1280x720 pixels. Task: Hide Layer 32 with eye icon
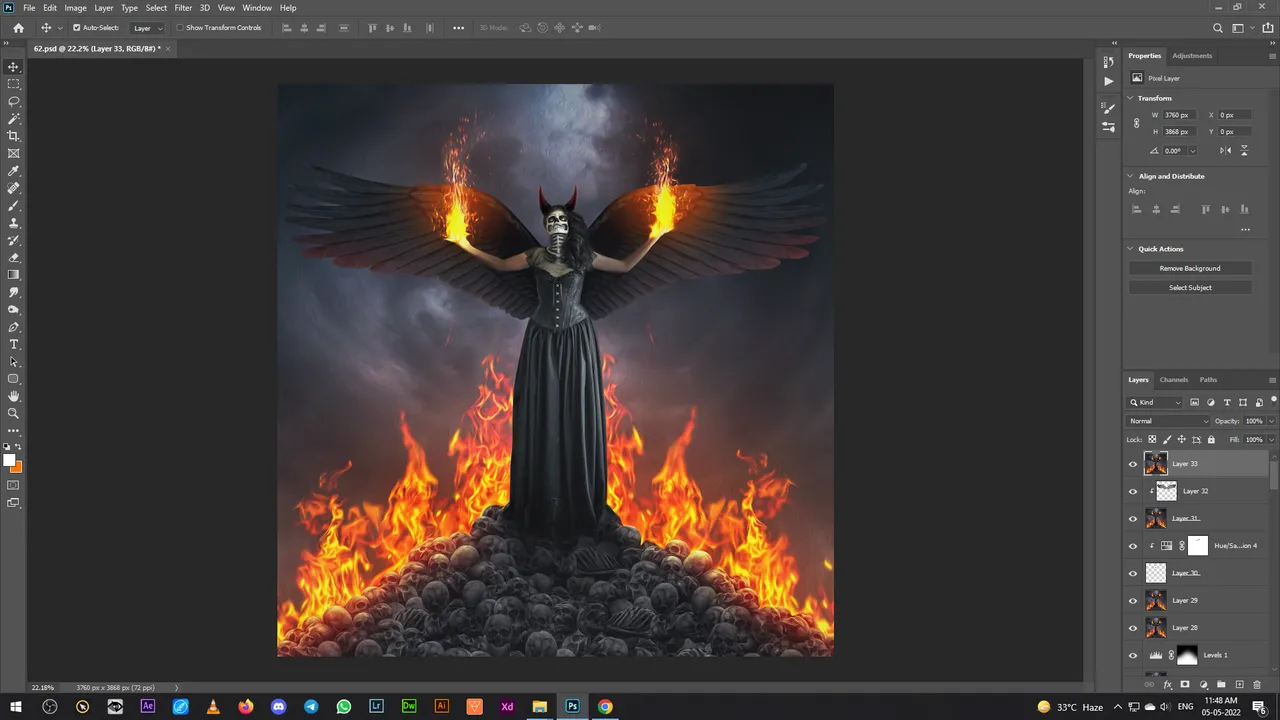pos(1133,491)
